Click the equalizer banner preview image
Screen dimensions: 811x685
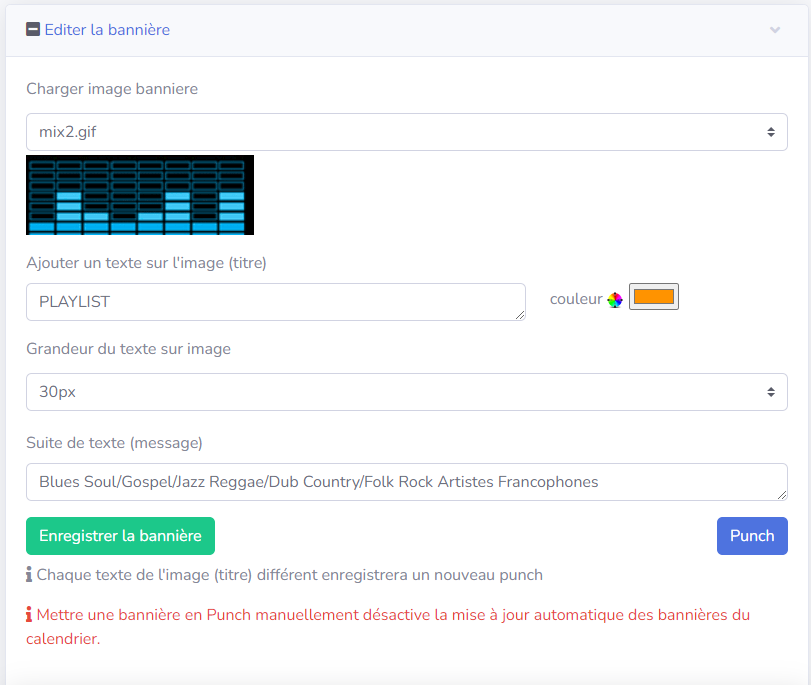[x=140, y=195]
